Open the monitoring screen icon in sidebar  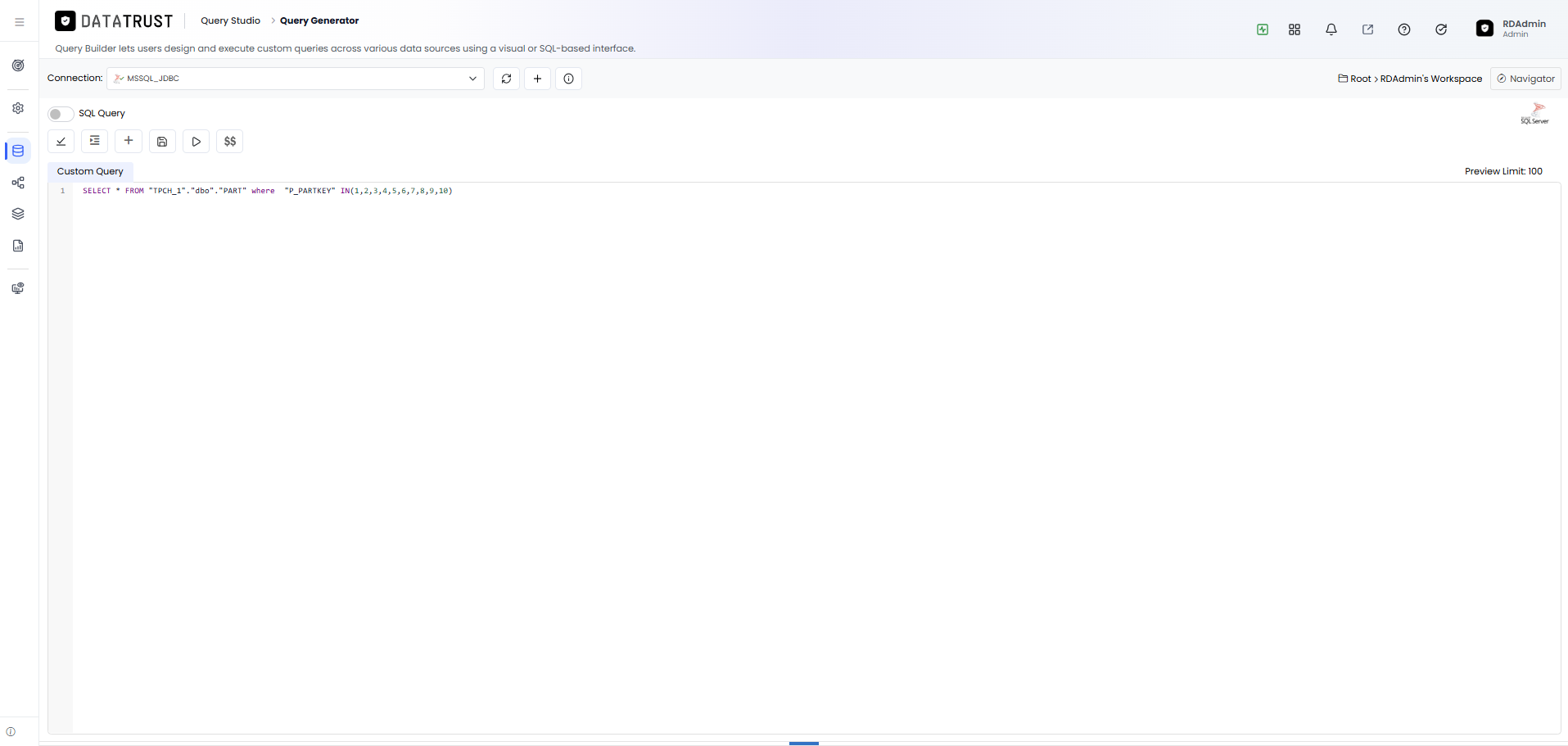tap(18, 288)
